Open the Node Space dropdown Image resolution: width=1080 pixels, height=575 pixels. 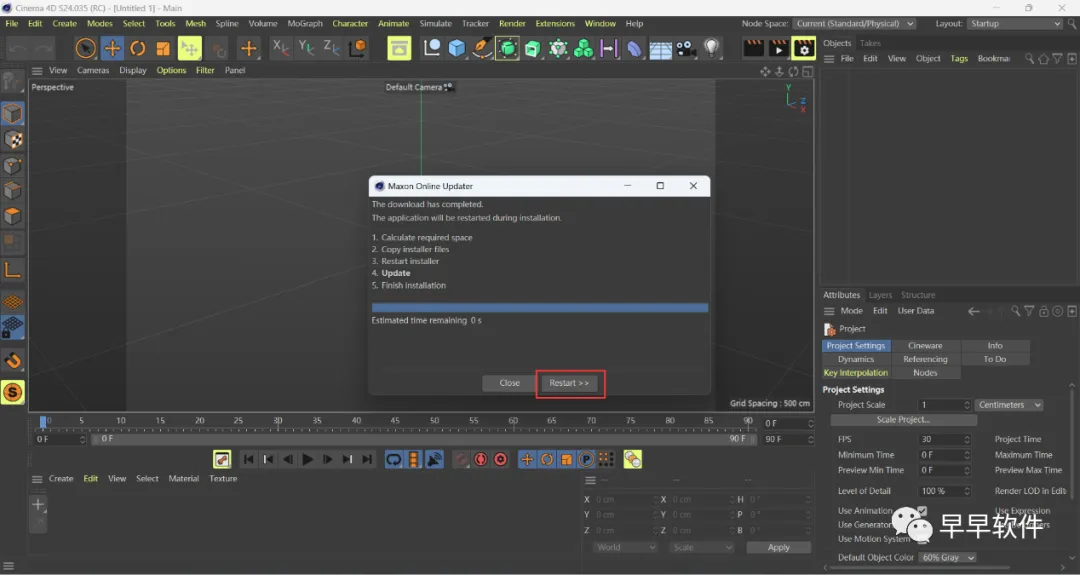click(855, 23)
